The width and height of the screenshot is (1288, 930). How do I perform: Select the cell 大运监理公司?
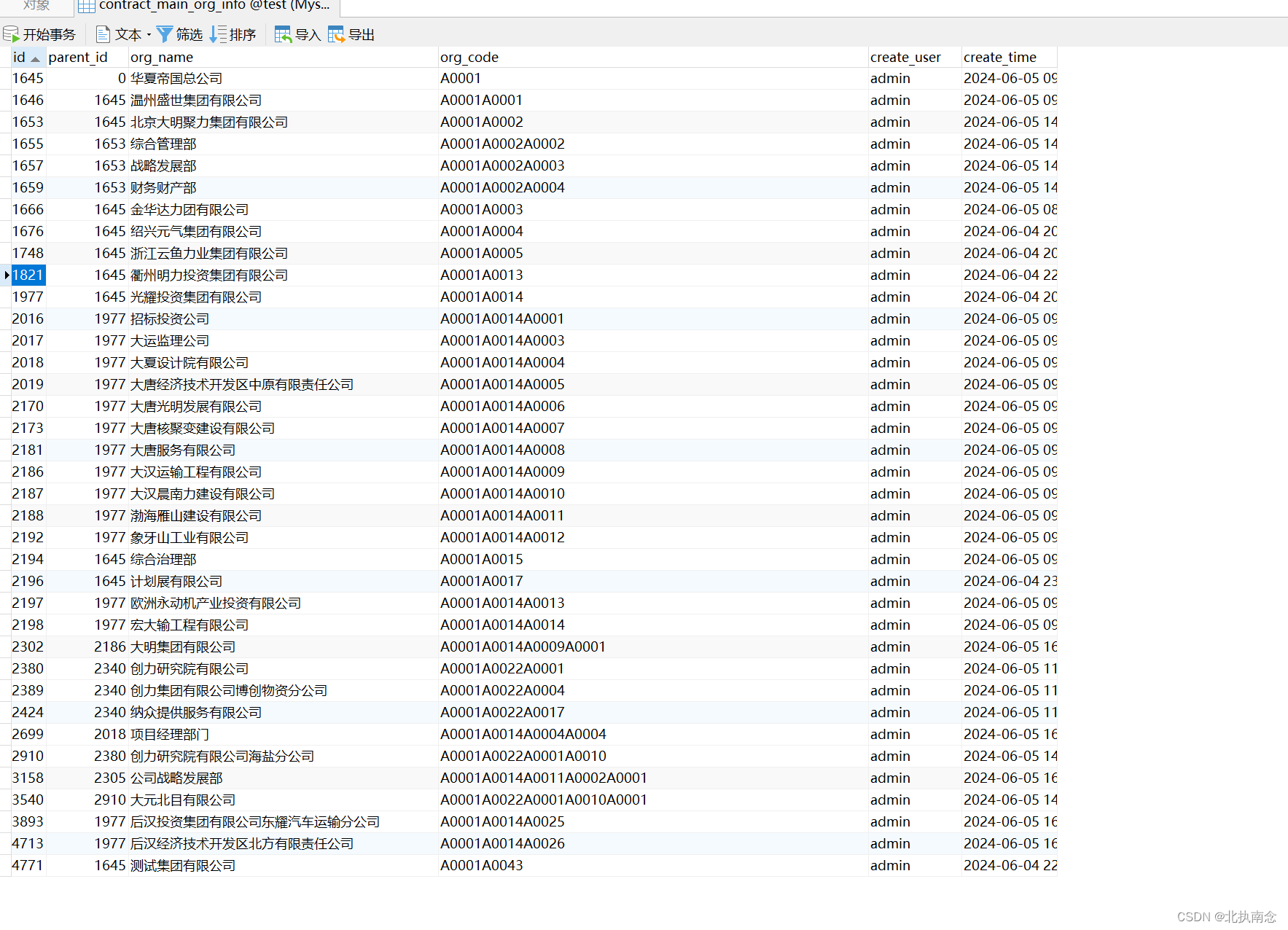(x=283, y=341)
